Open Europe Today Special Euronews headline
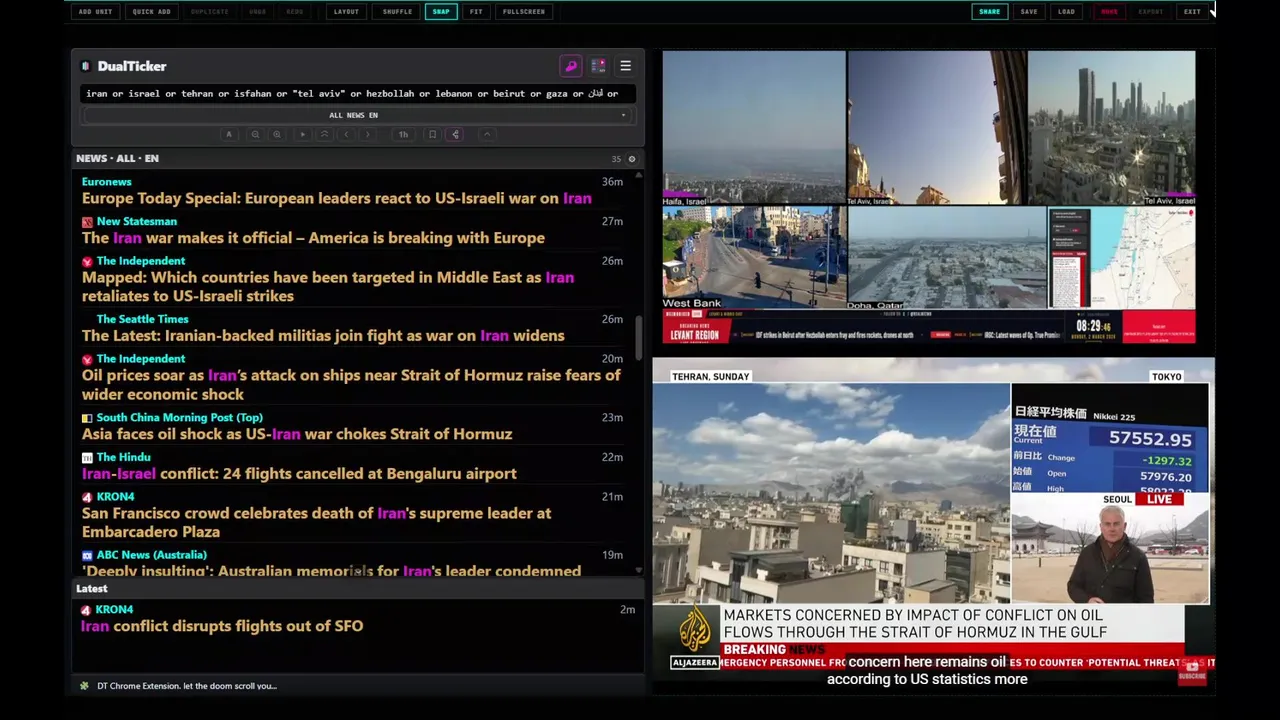 click(x=336, y=198)
